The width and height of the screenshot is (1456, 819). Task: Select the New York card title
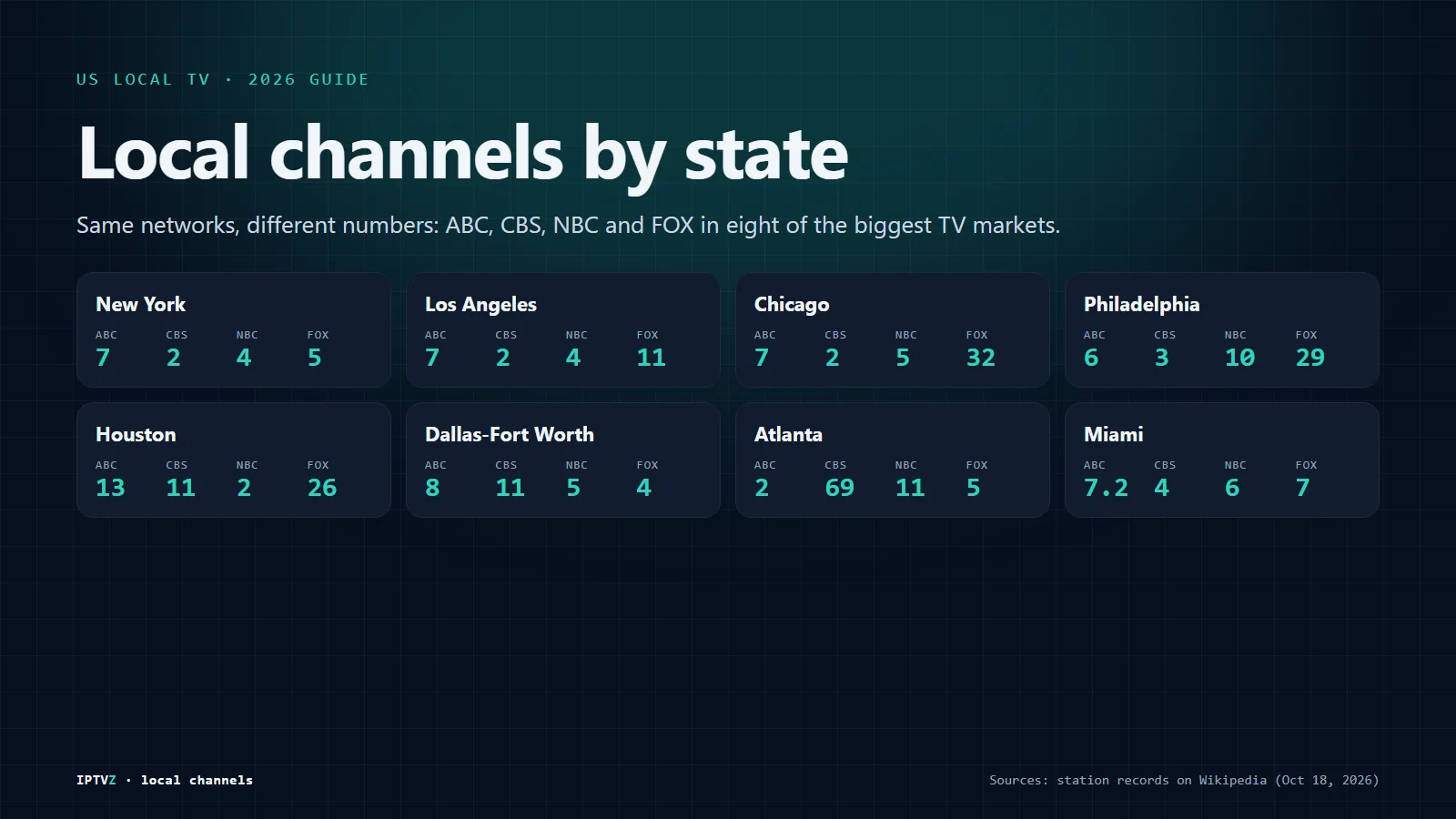[140, 304]
